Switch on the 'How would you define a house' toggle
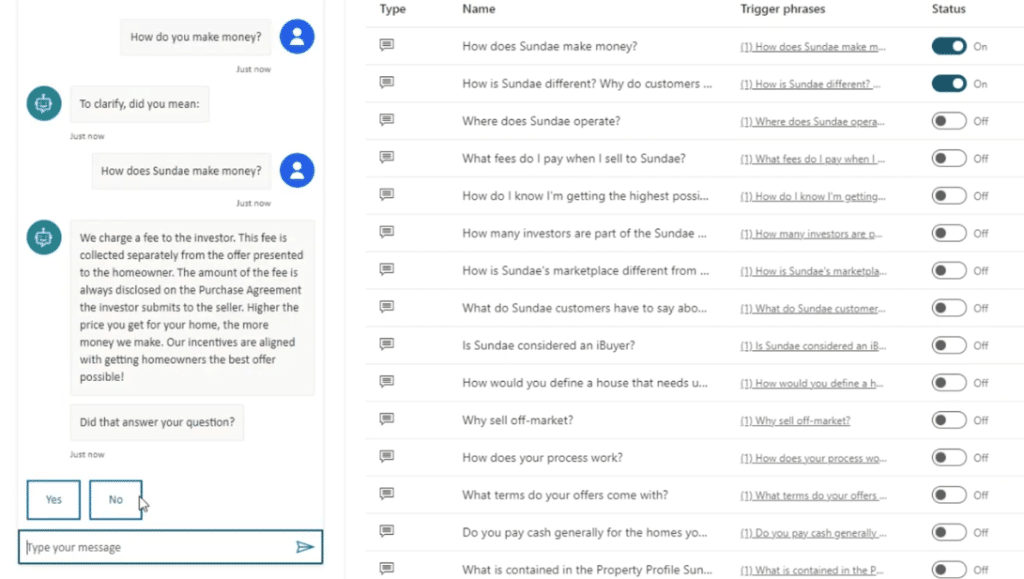This screenshot has height=579, width=1024. (949, 383)
